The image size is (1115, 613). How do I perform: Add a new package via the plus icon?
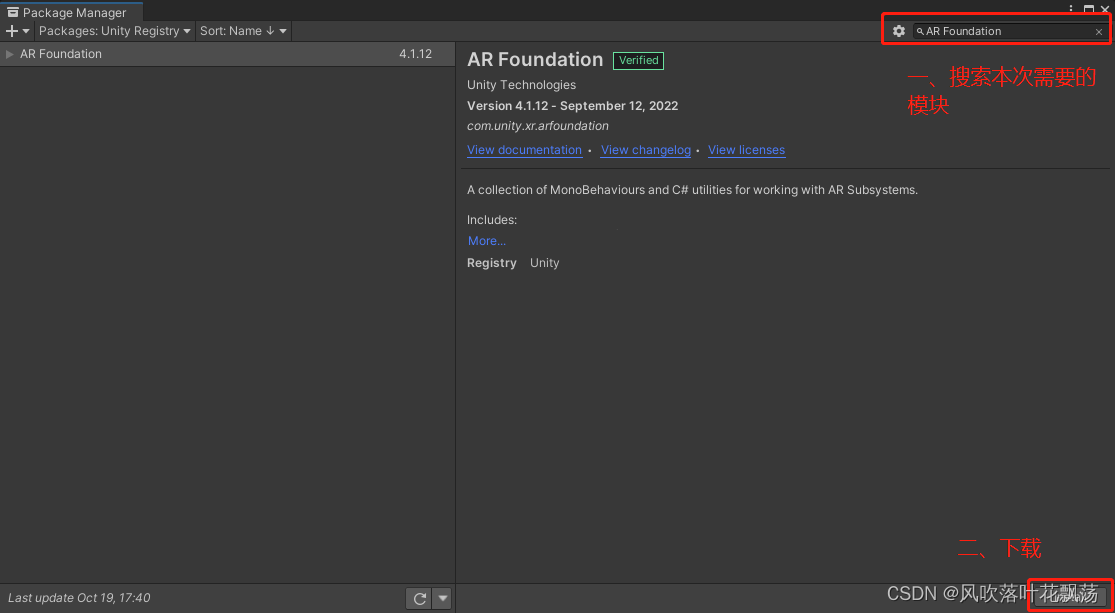point(11,31)
